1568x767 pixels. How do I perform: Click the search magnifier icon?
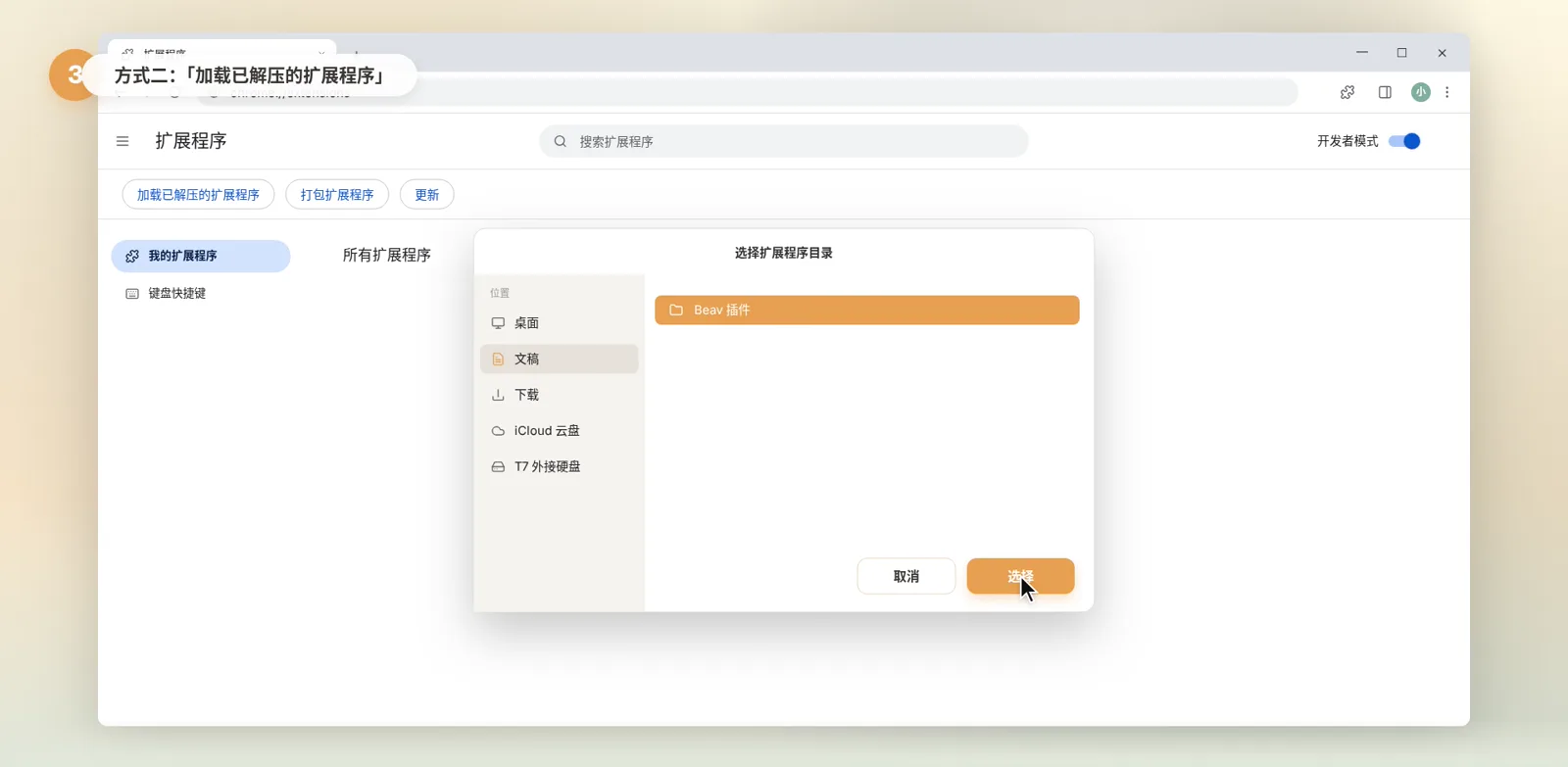561,141
